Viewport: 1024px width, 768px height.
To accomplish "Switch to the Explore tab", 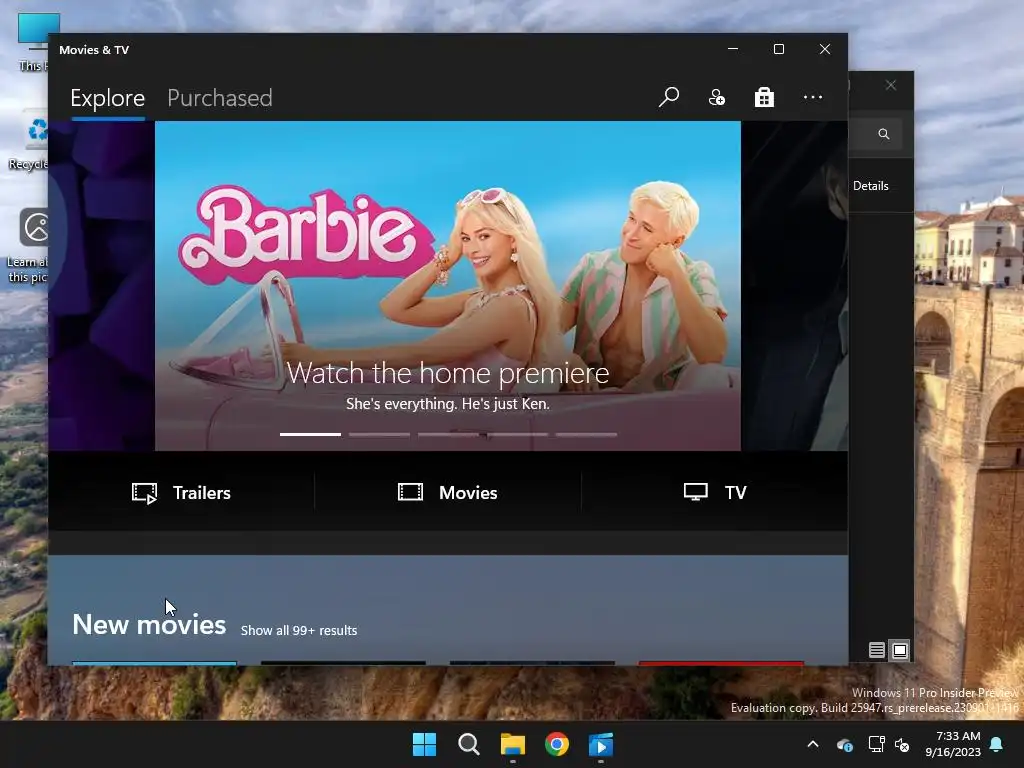I will pyautogui.click(x=108, y=98).
